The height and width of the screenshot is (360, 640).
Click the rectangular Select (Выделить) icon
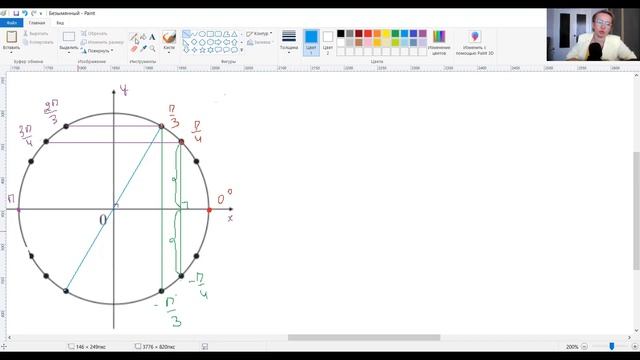coord(69,37)
